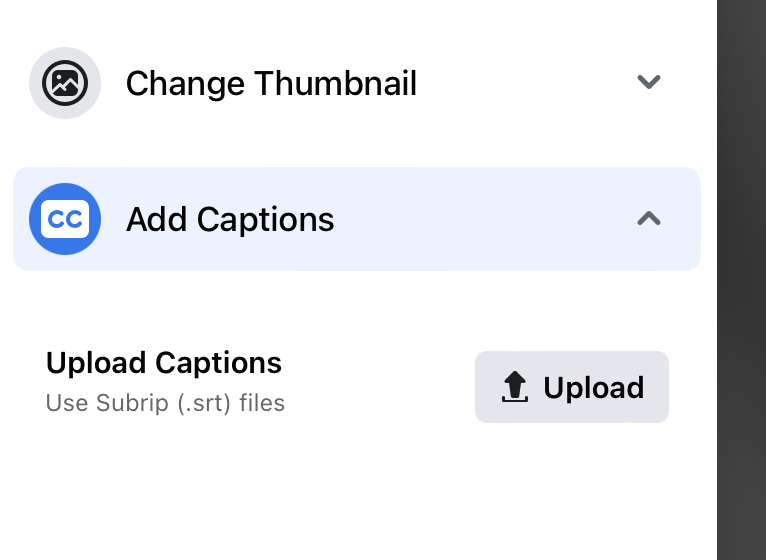Click the Change Thumbnail image icon
766x560 pixels.
pyautogui.click(x=65, y=83)
